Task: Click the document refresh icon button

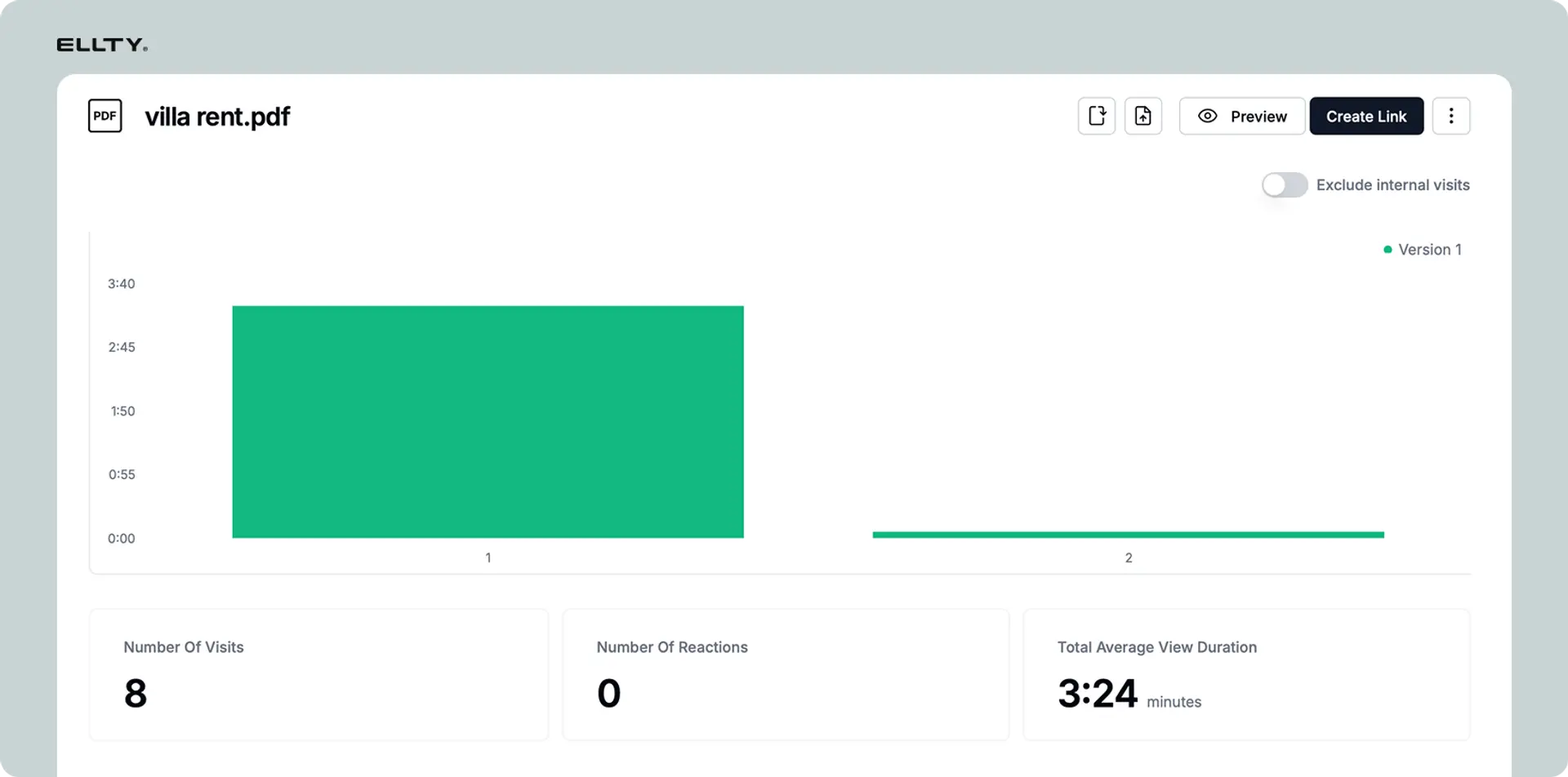Action: coord(1097,116)
